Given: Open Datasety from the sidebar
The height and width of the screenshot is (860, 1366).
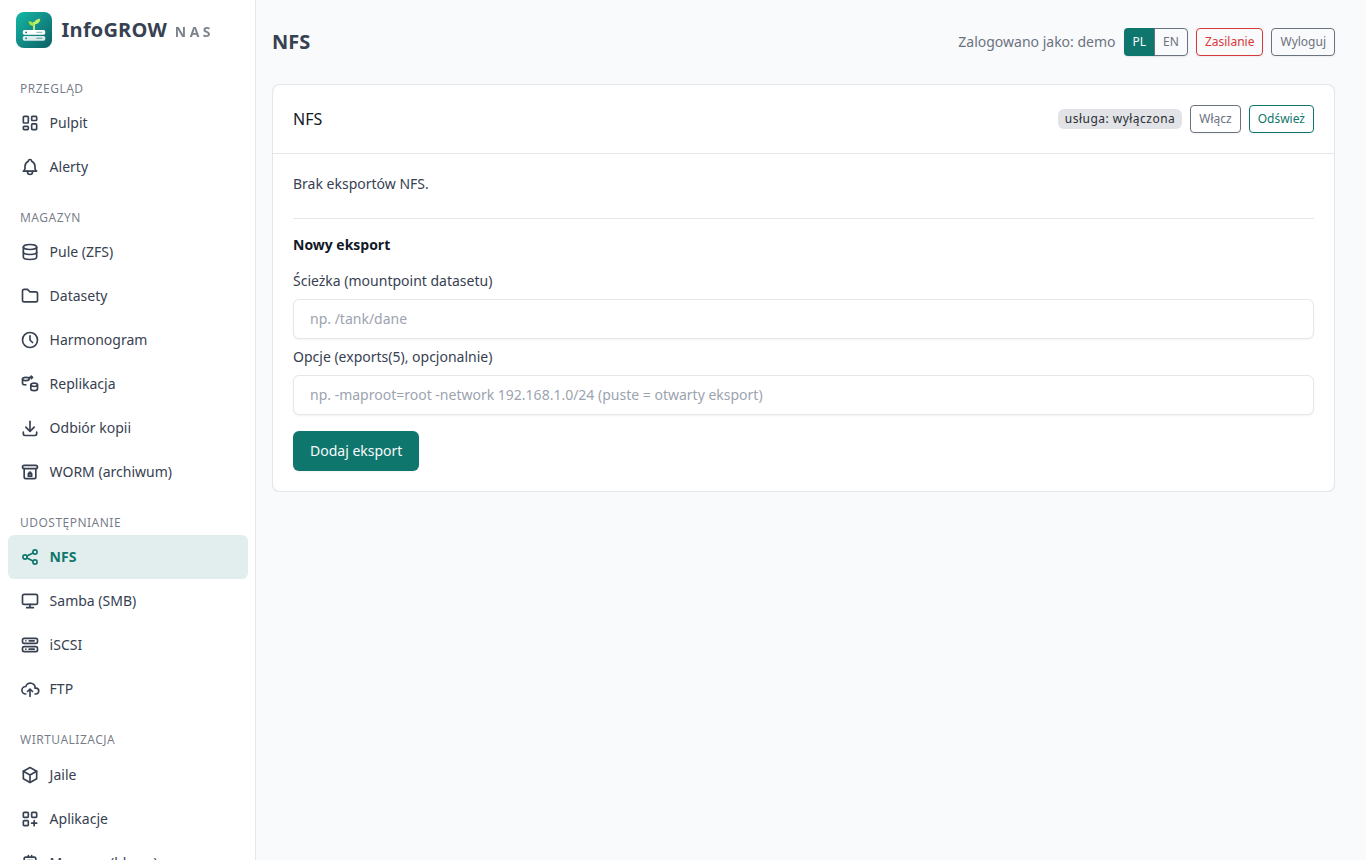Looking at the screenshot, I should point(128,296).
